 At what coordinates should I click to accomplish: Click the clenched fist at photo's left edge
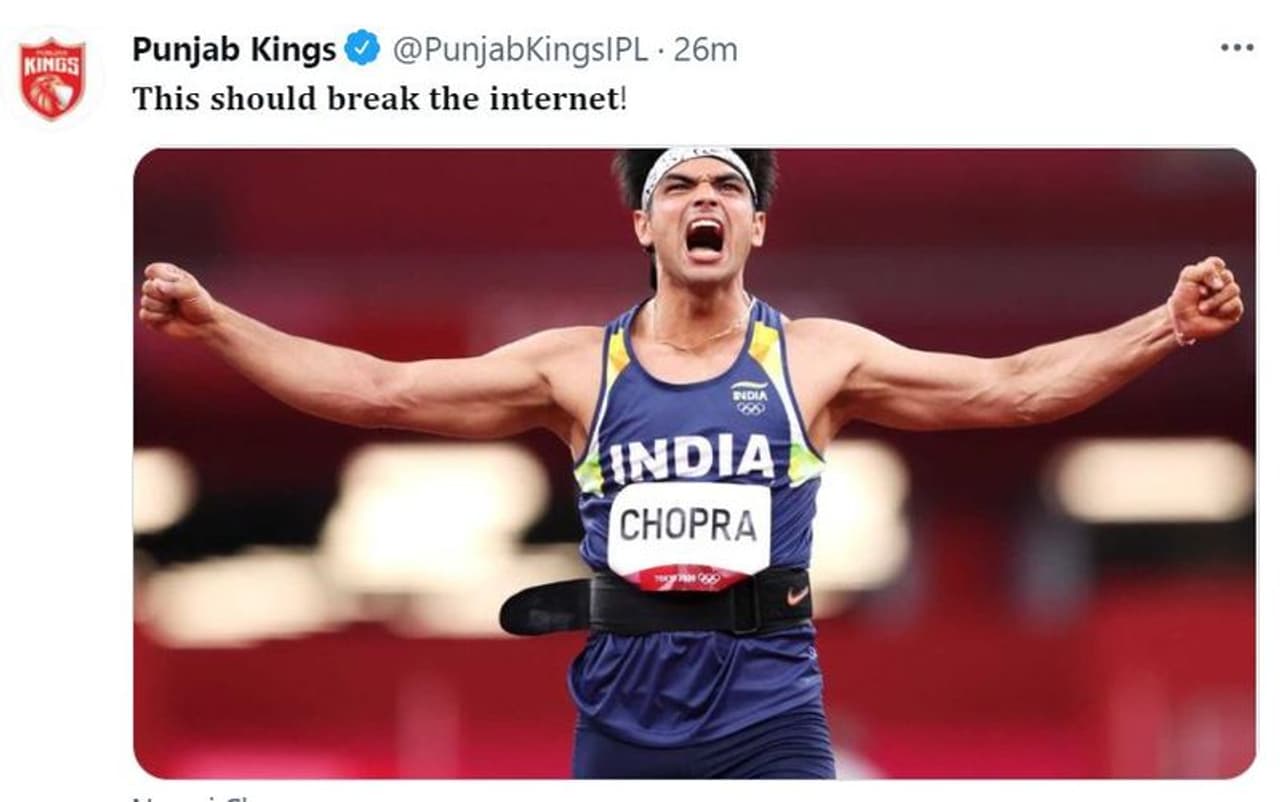[x=173, y=298]
